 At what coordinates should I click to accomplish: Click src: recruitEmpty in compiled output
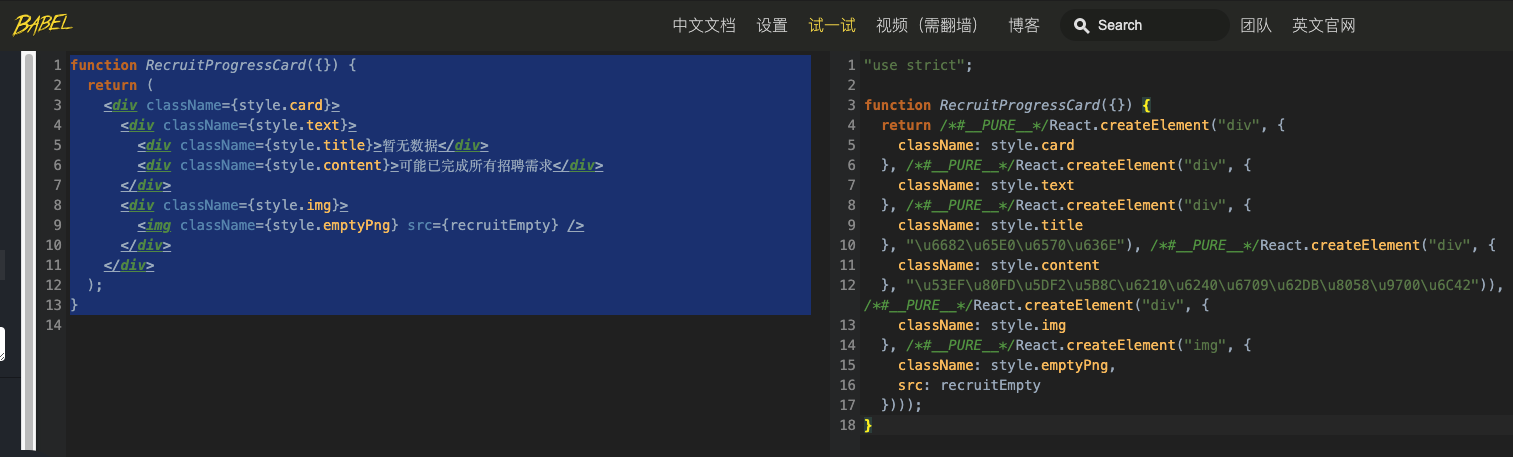[x=969, y=385]
